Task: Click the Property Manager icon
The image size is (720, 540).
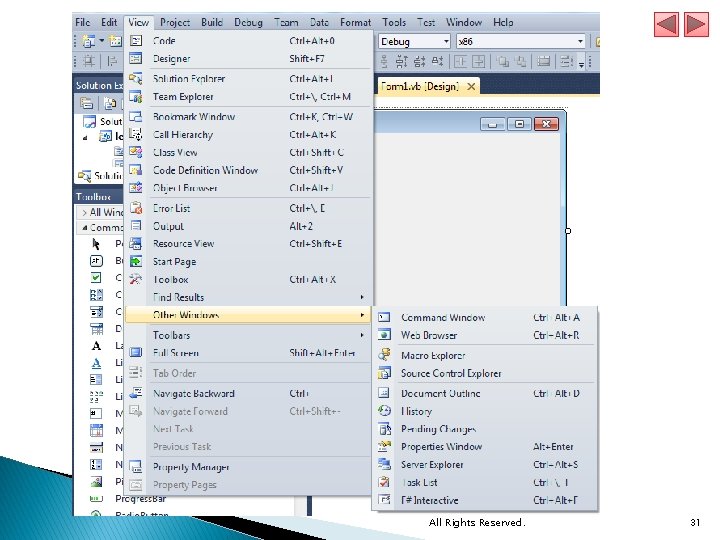Action: [x=136, y=467]
